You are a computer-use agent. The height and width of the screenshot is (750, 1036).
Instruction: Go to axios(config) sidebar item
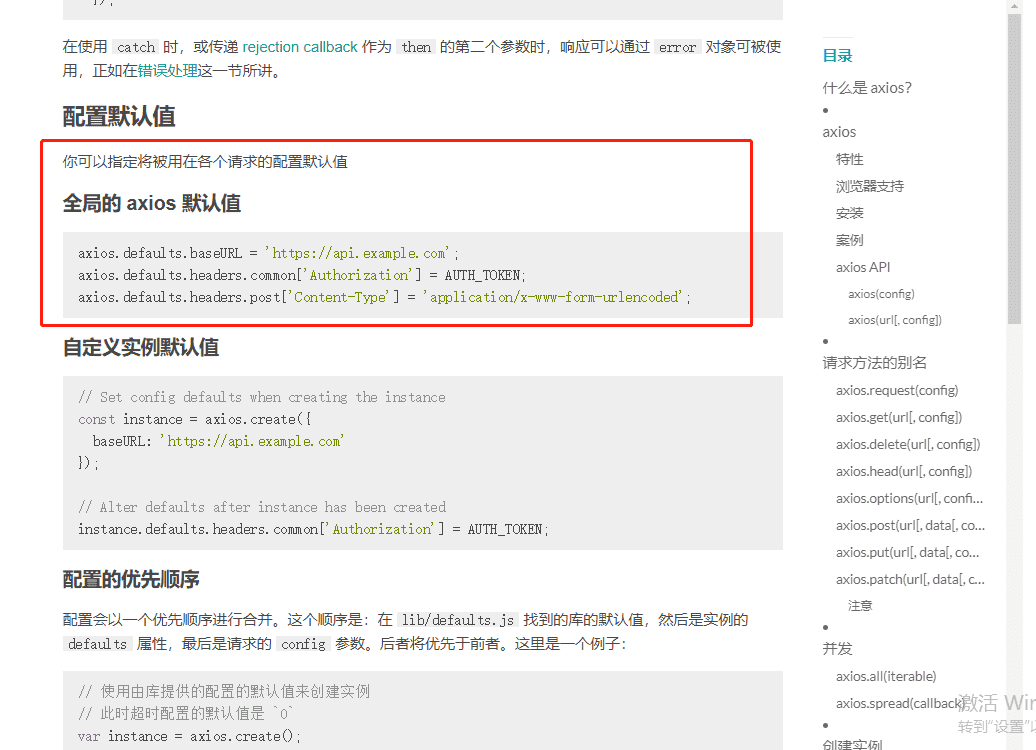[881, 294]
